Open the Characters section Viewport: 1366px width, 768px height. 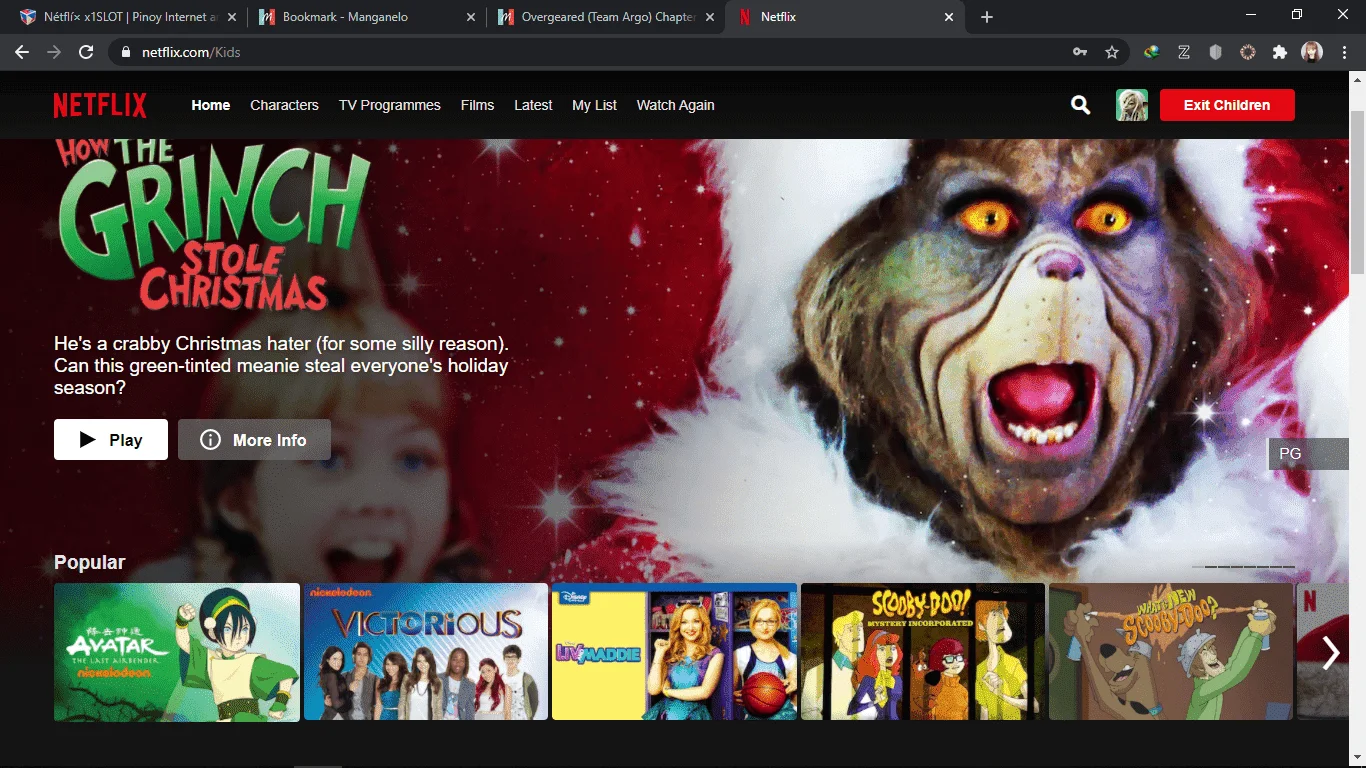[x=285, y=105]
